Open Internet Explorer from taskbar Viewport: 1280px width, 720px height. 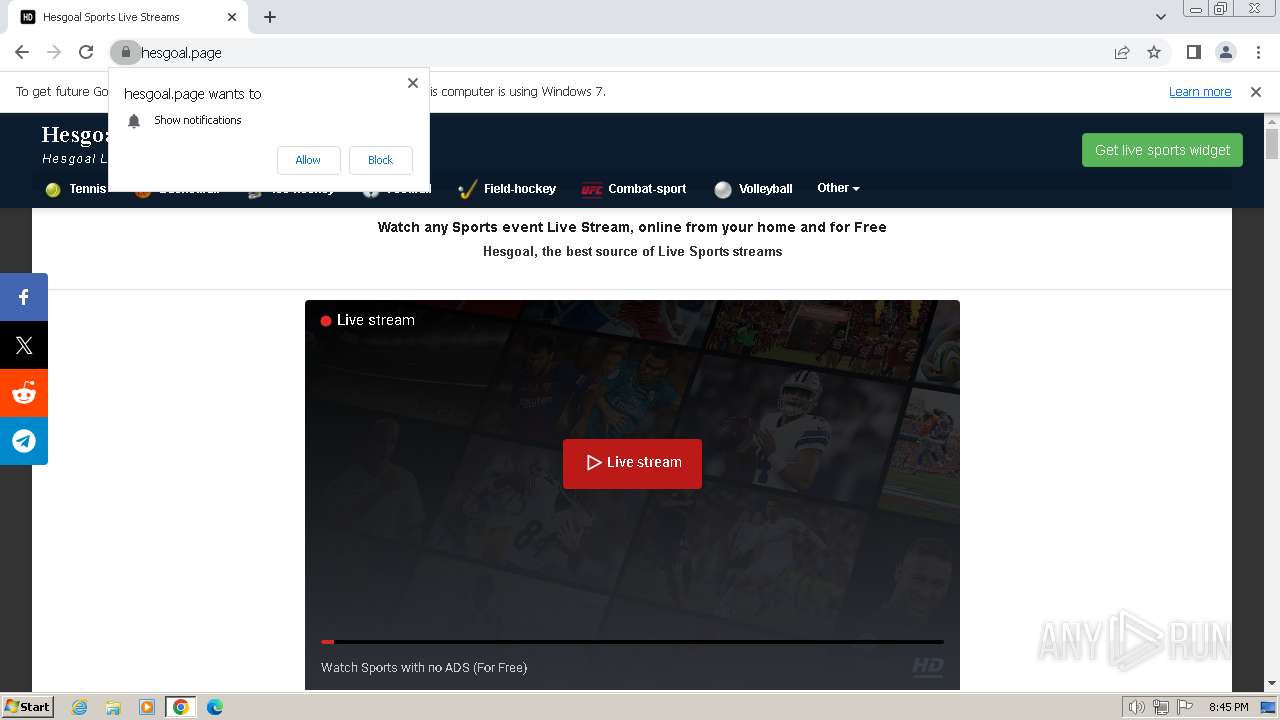[79, 707]
